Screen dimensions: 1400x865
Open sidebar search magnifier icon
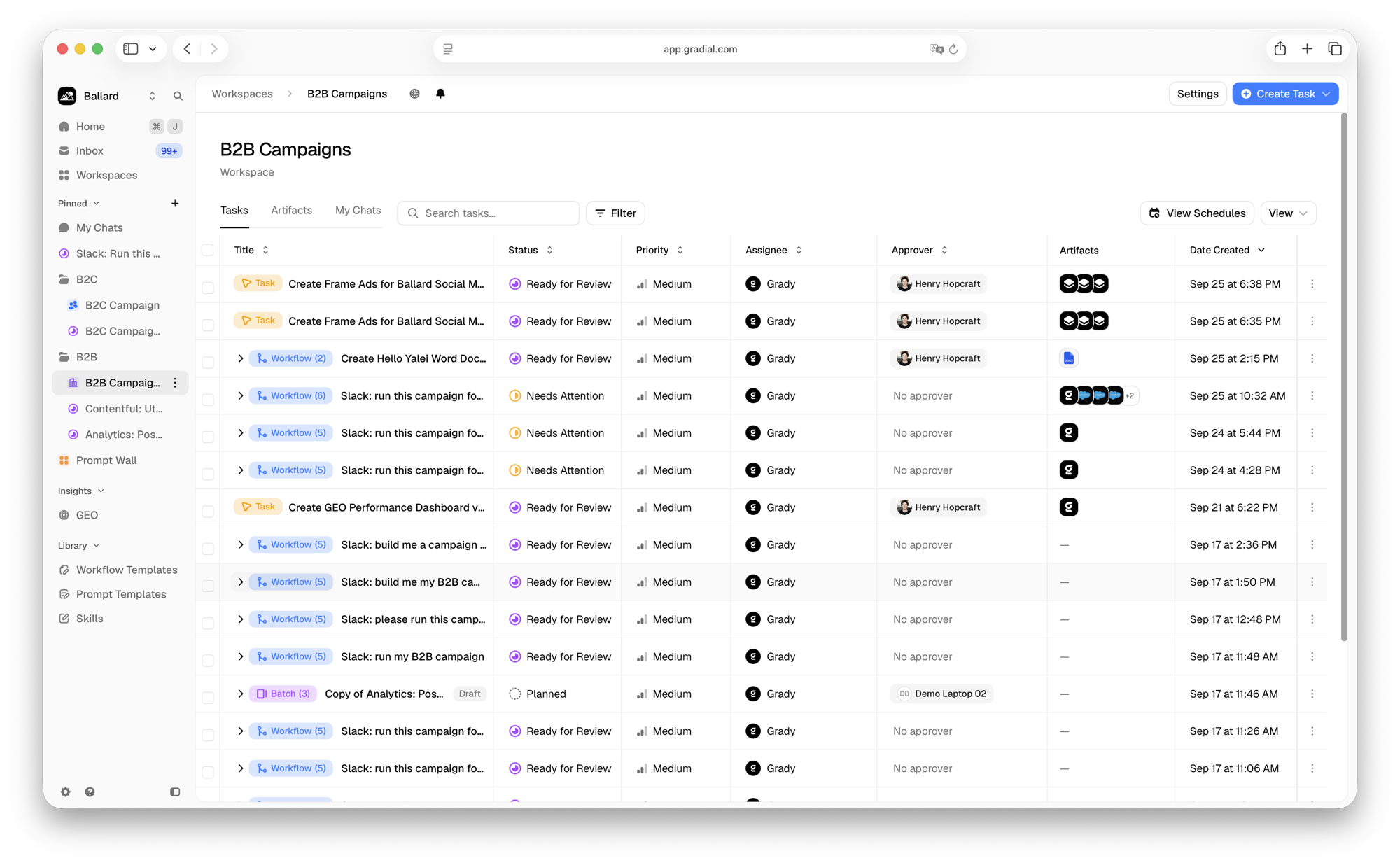[x=178, y=96]
